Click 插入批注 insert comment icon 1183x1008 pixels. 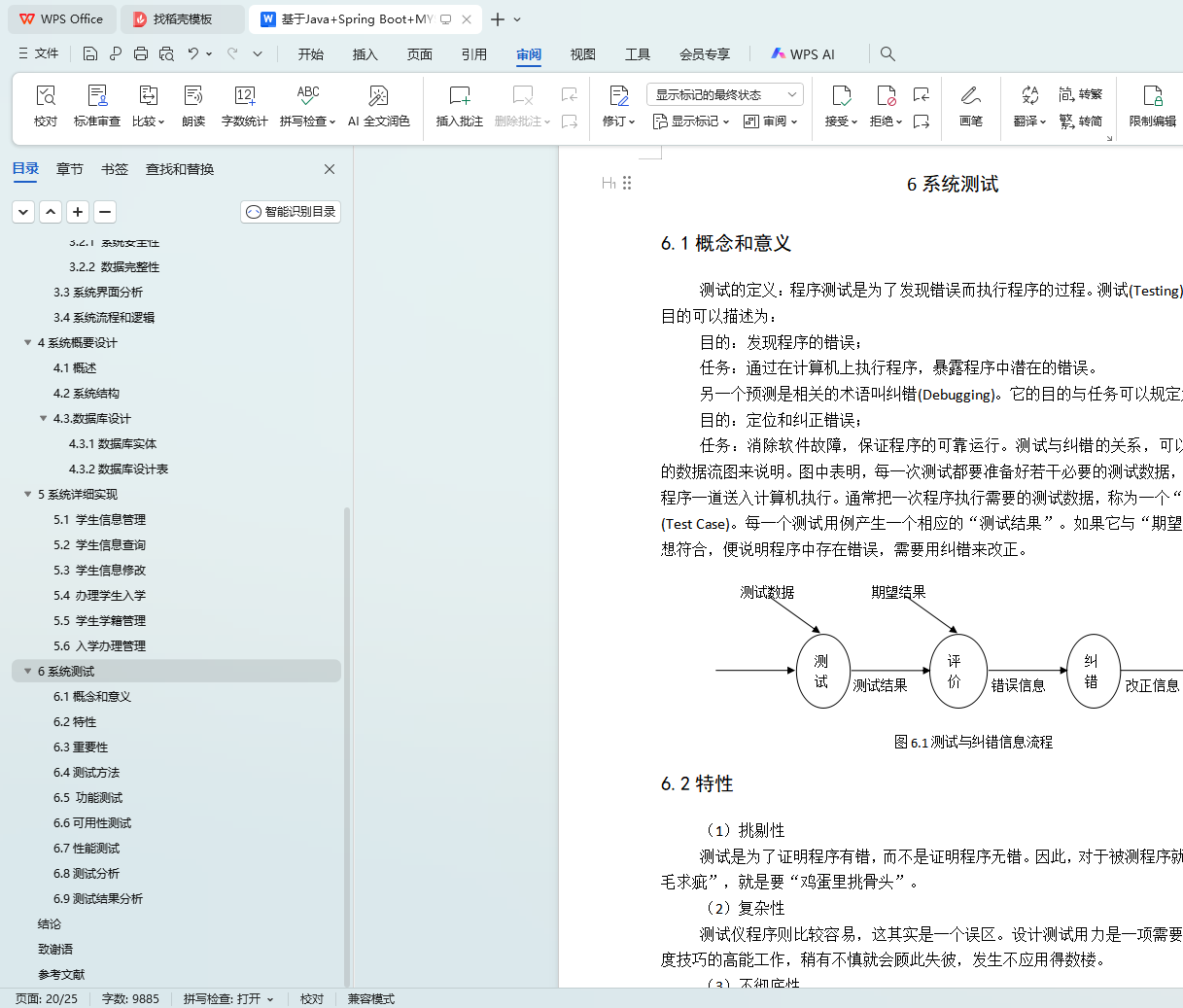click(x=459, y=95)
